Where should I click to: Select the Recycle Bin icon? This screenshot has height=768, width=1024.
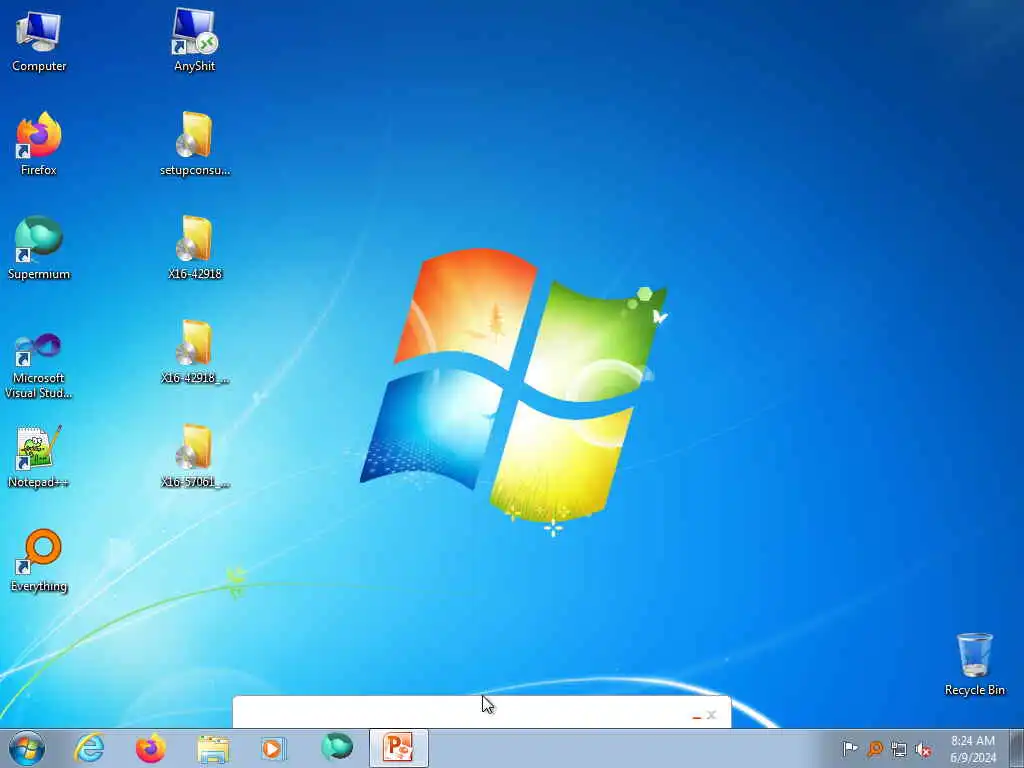974,664
